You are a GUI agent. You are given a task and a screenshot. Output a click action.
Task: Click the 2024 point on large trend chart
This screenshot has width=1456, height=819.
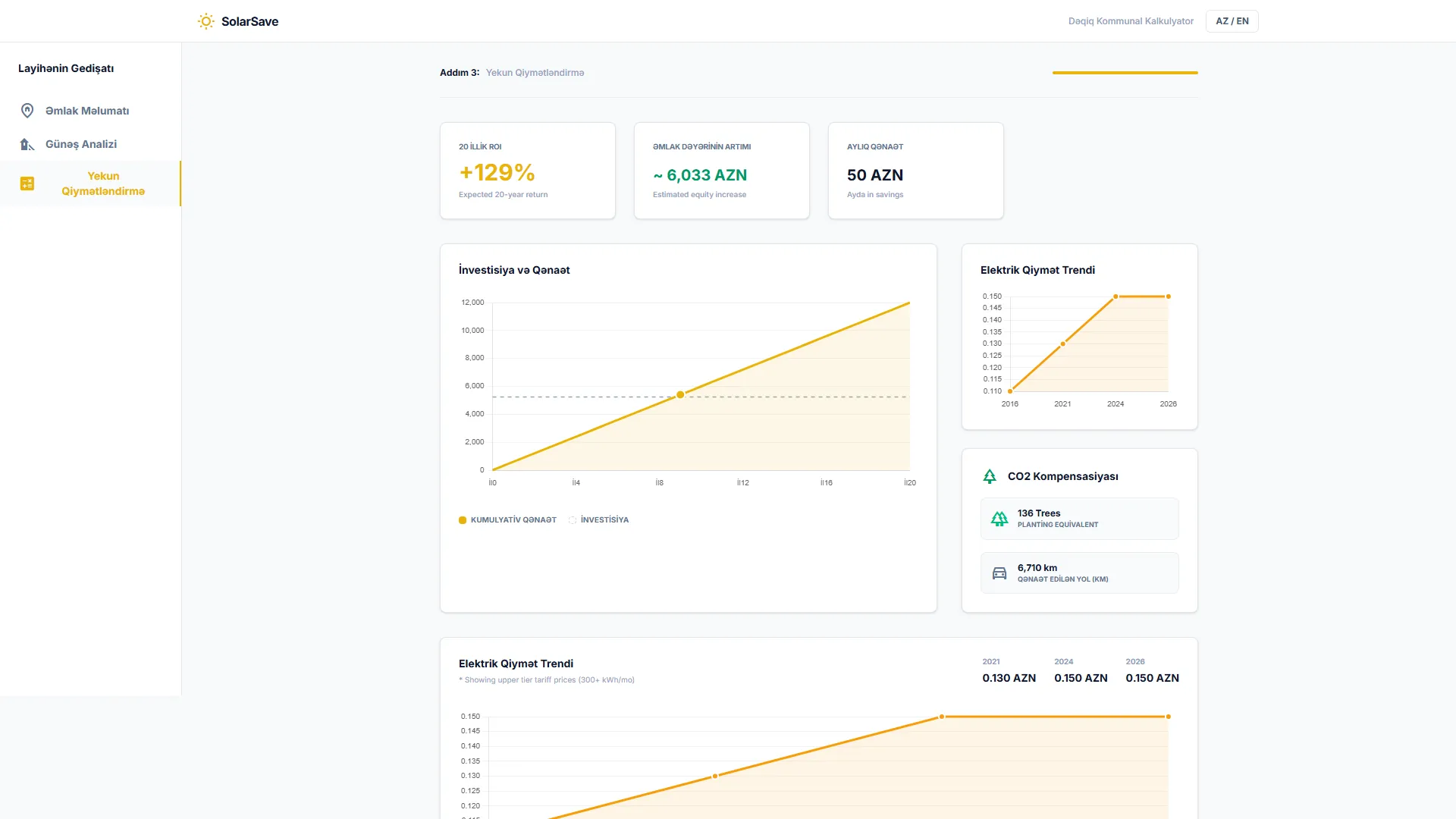(942, 717)
